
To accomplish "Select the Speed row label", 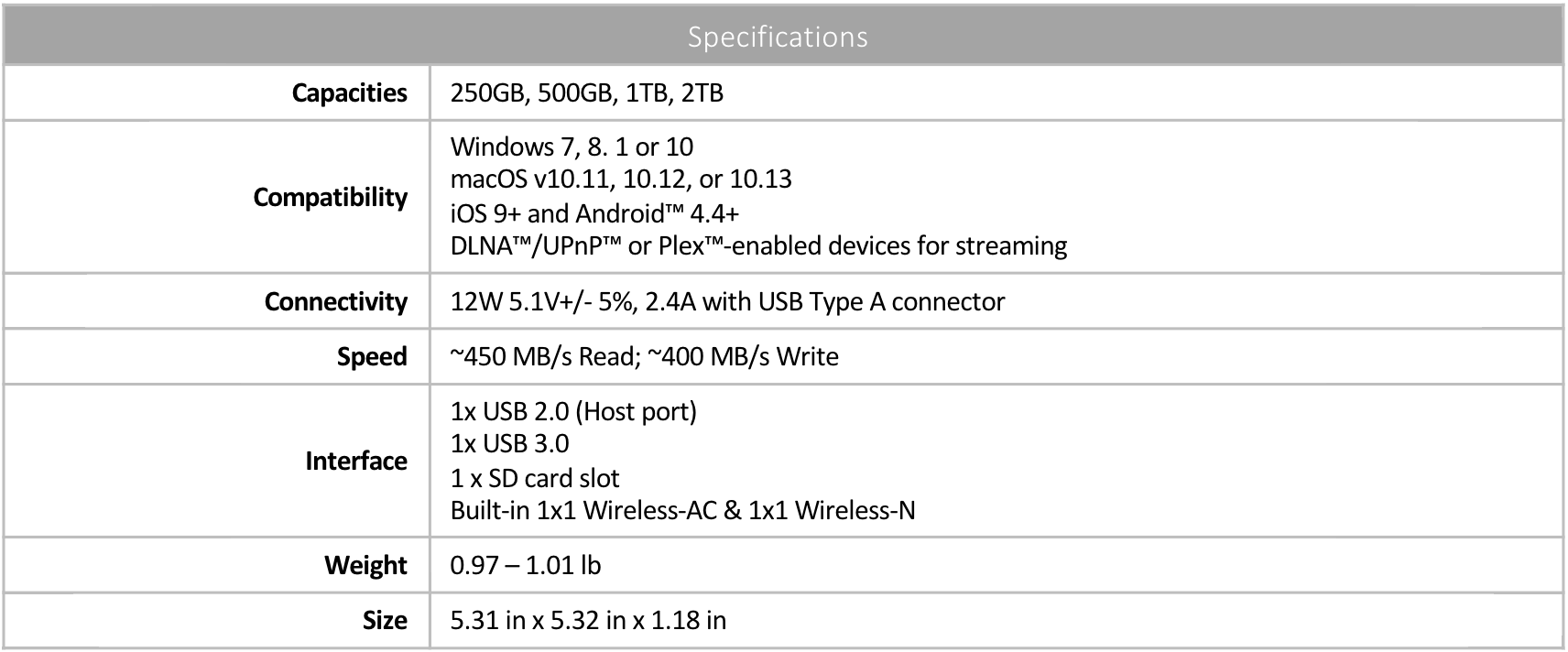I will pos(371,356).
